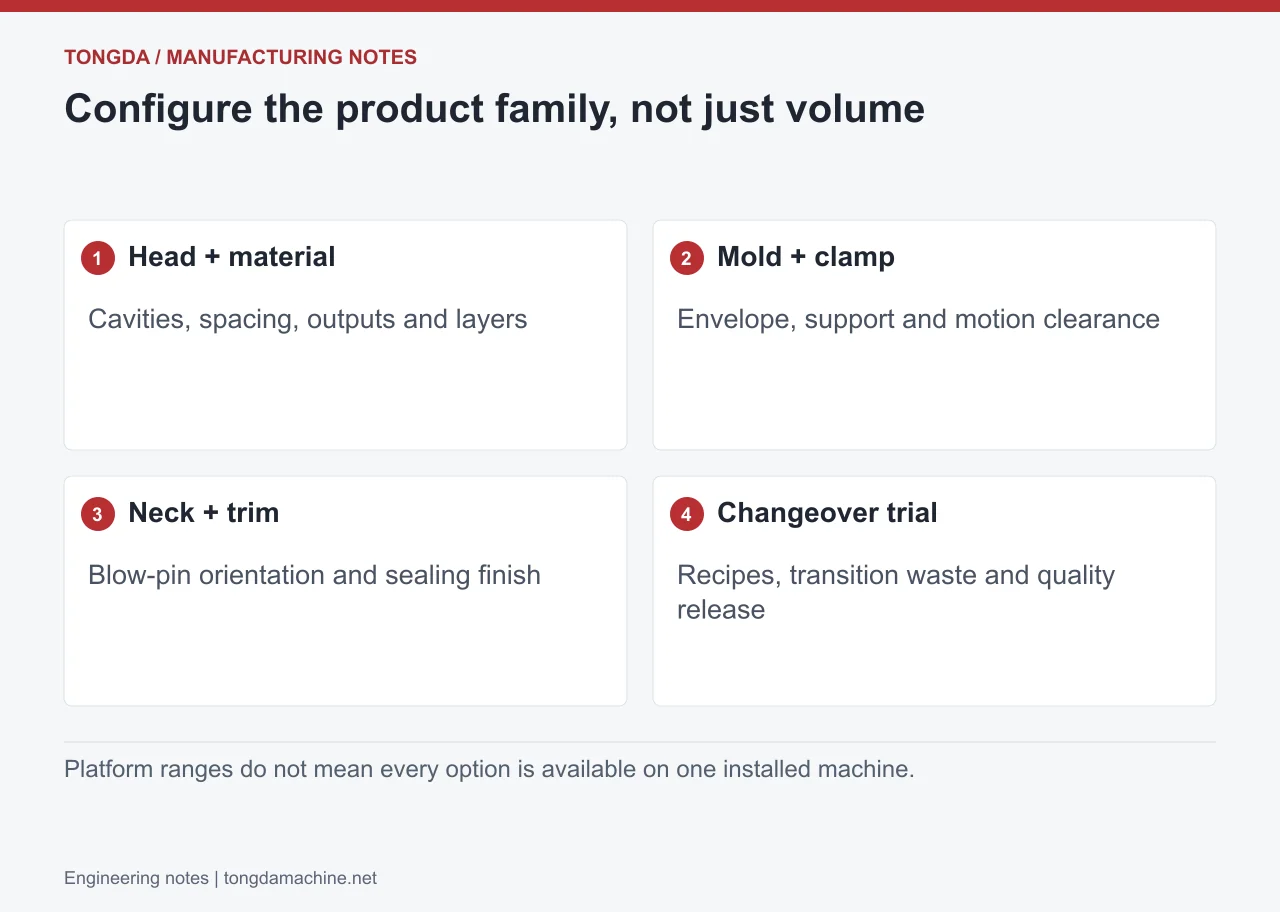Select the "Platform ranges do not mean" note
The width and height of the screenshot is (1280, 912).
pos(489,769)
